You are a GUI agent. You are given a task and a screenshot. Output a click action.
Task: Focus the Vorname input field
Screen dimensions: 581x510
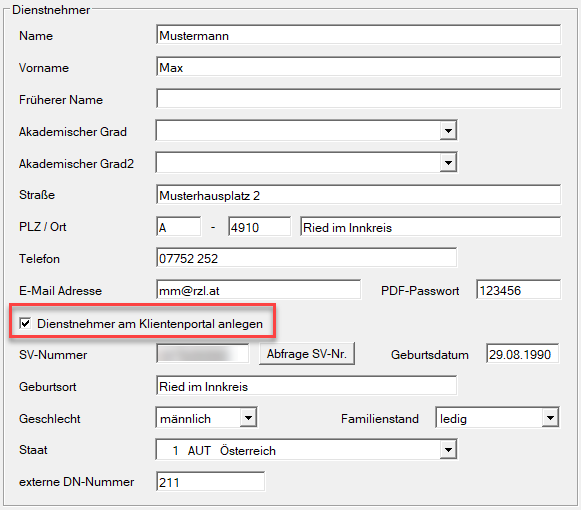[x=358, y=67]
